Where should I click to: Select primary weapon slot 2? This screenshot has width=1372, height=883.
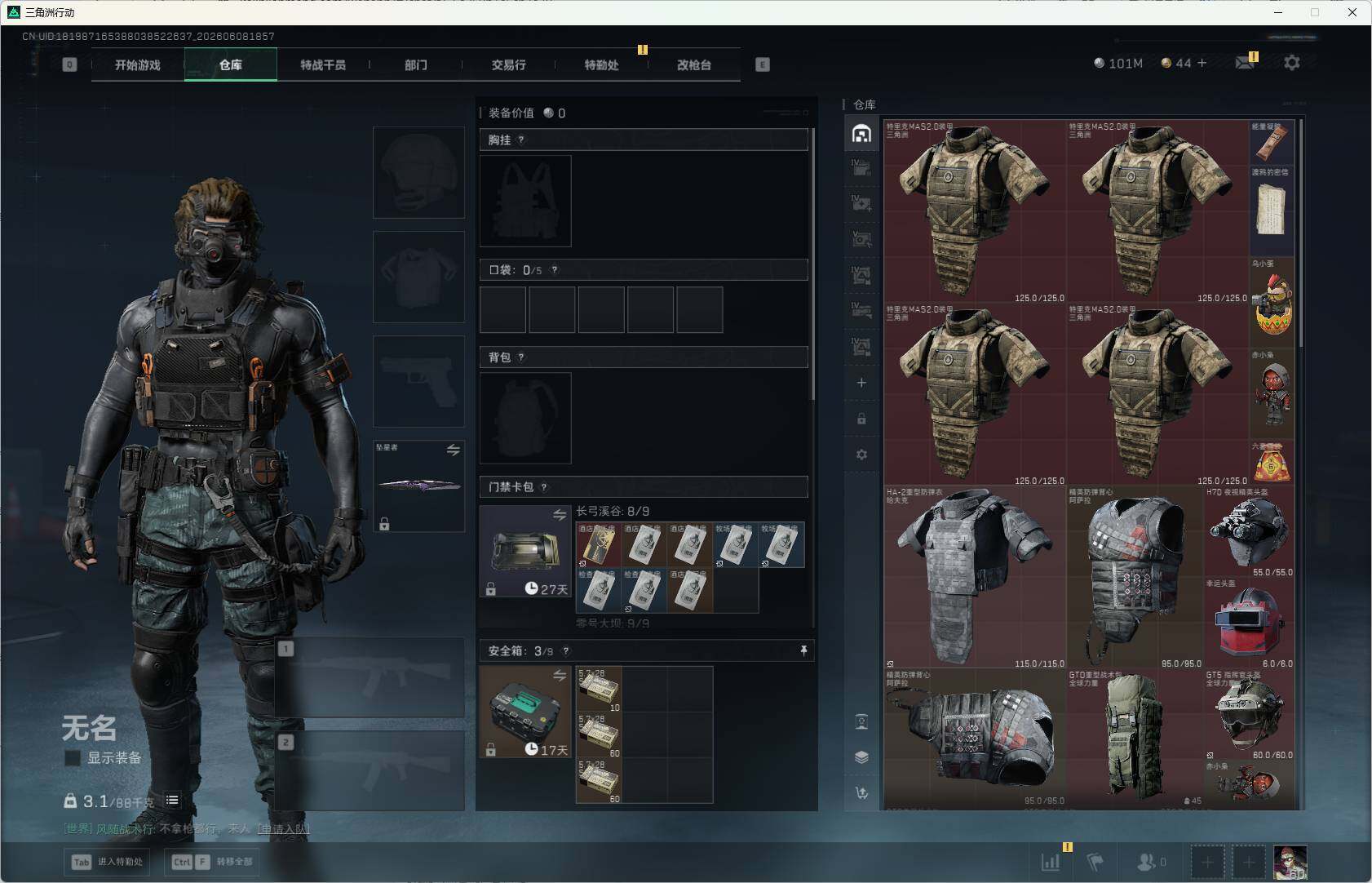(x=370, y=770)
